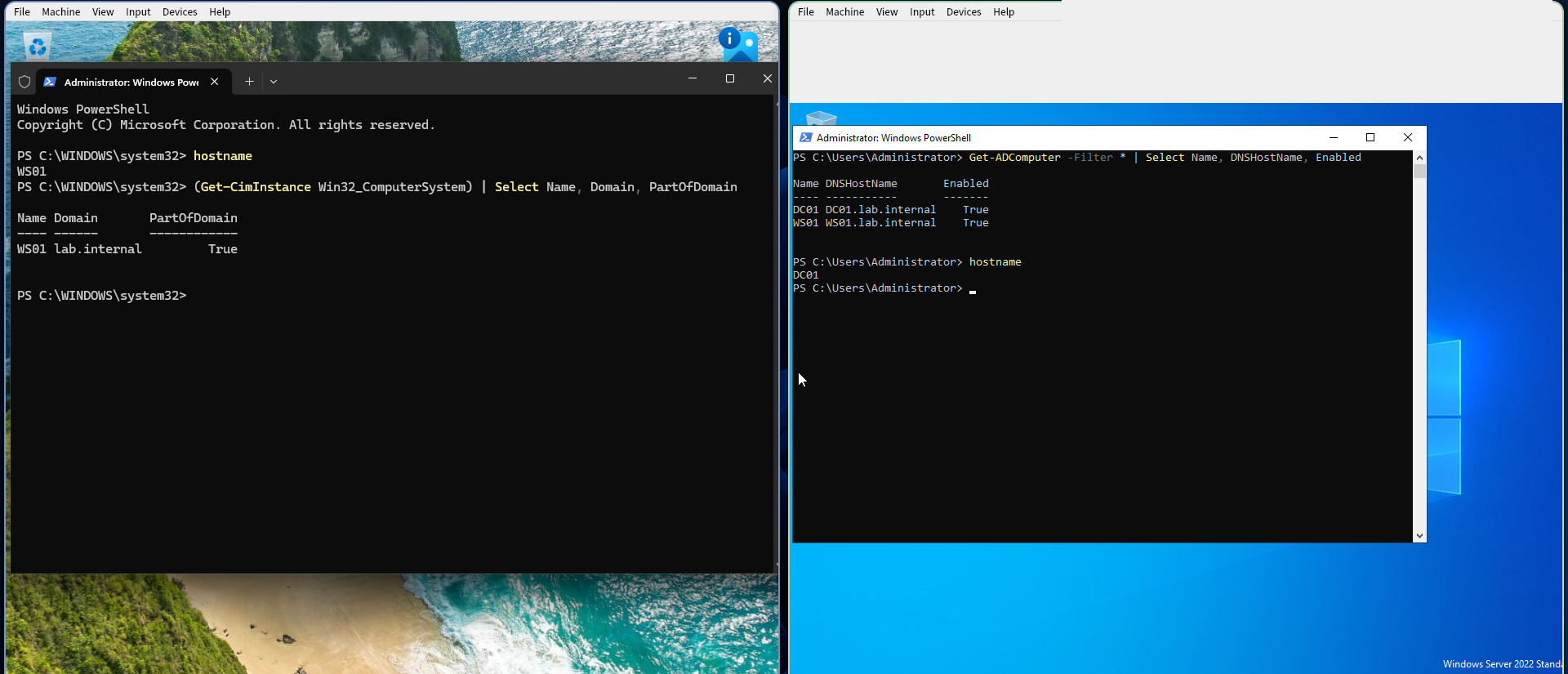Click the 'PartOfDomain' column header in the terminal output
The image size is (1568, 674).
194,218
